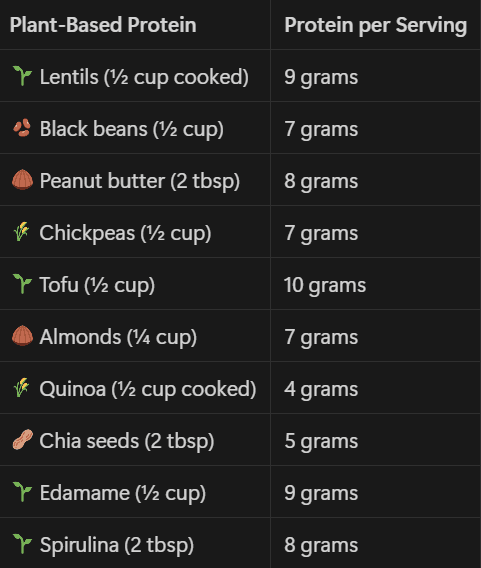
Task: Click the 8 grams value for Spirulina
Action: (x=321, y=545)
